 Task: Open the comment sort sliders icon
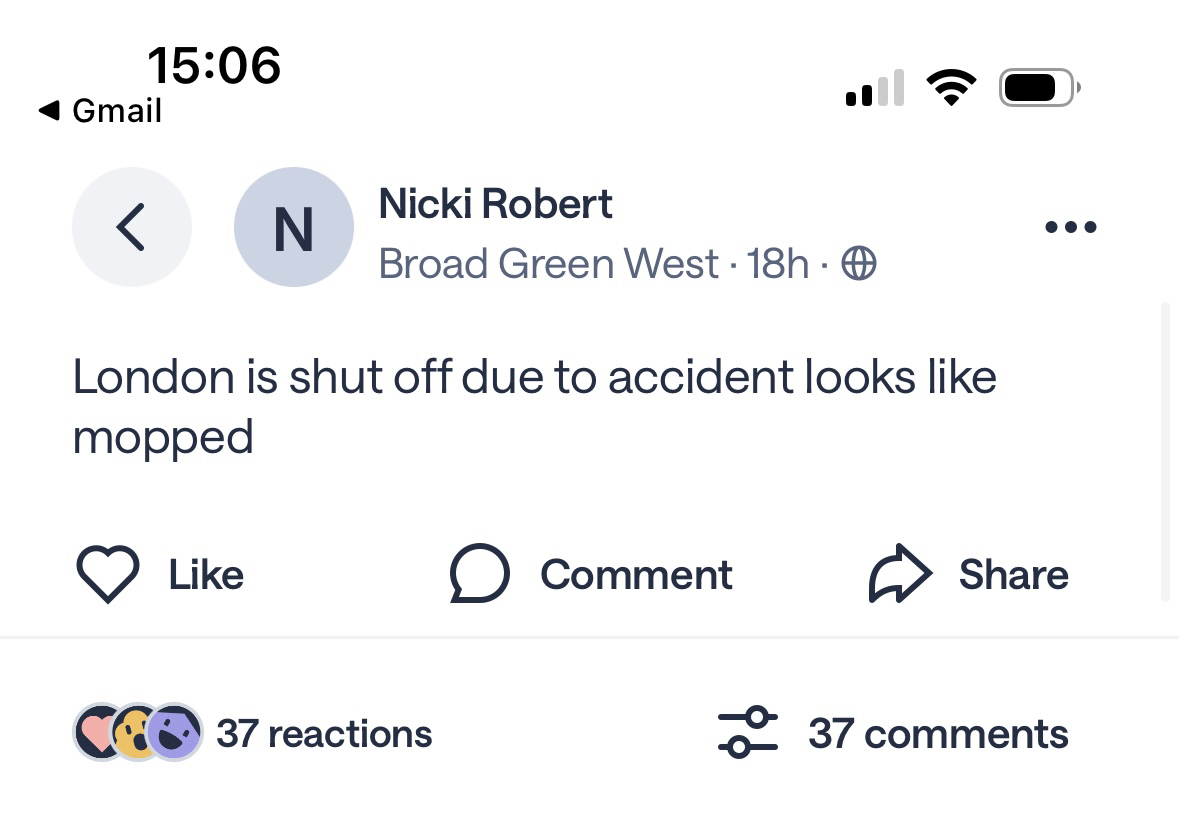(x=747, y=733)
